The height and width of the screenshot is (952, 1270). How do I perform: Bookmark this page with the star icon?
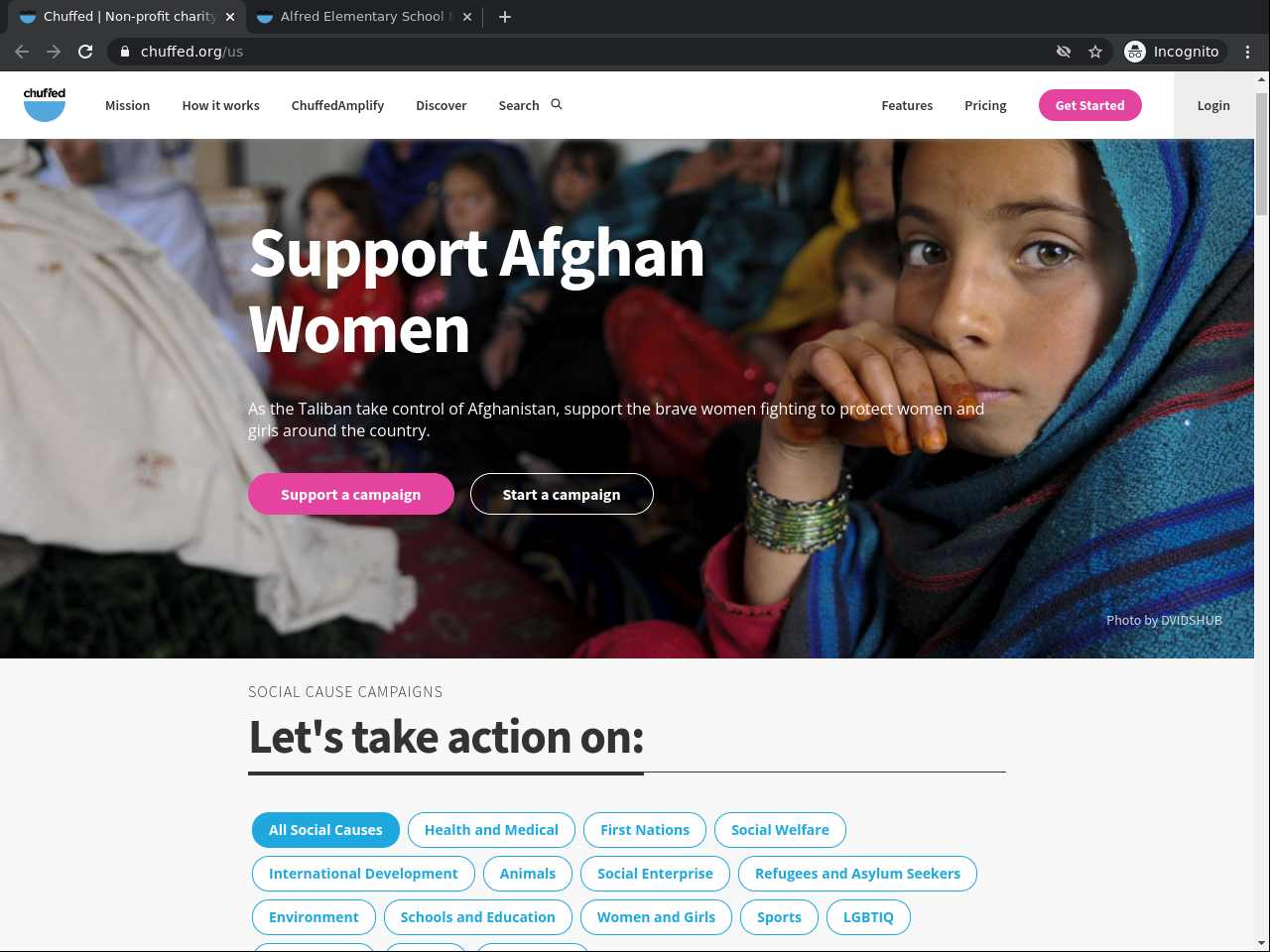click(1095, 52)
